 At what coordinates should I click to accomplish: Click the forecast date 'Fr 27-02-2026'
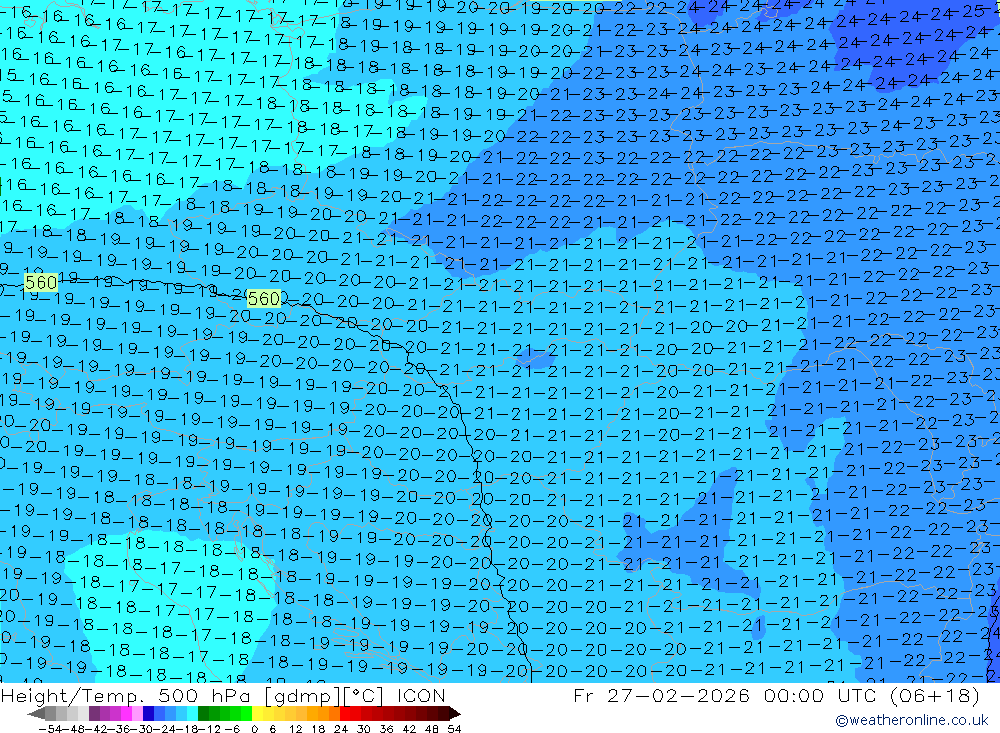tap(661, 695)
